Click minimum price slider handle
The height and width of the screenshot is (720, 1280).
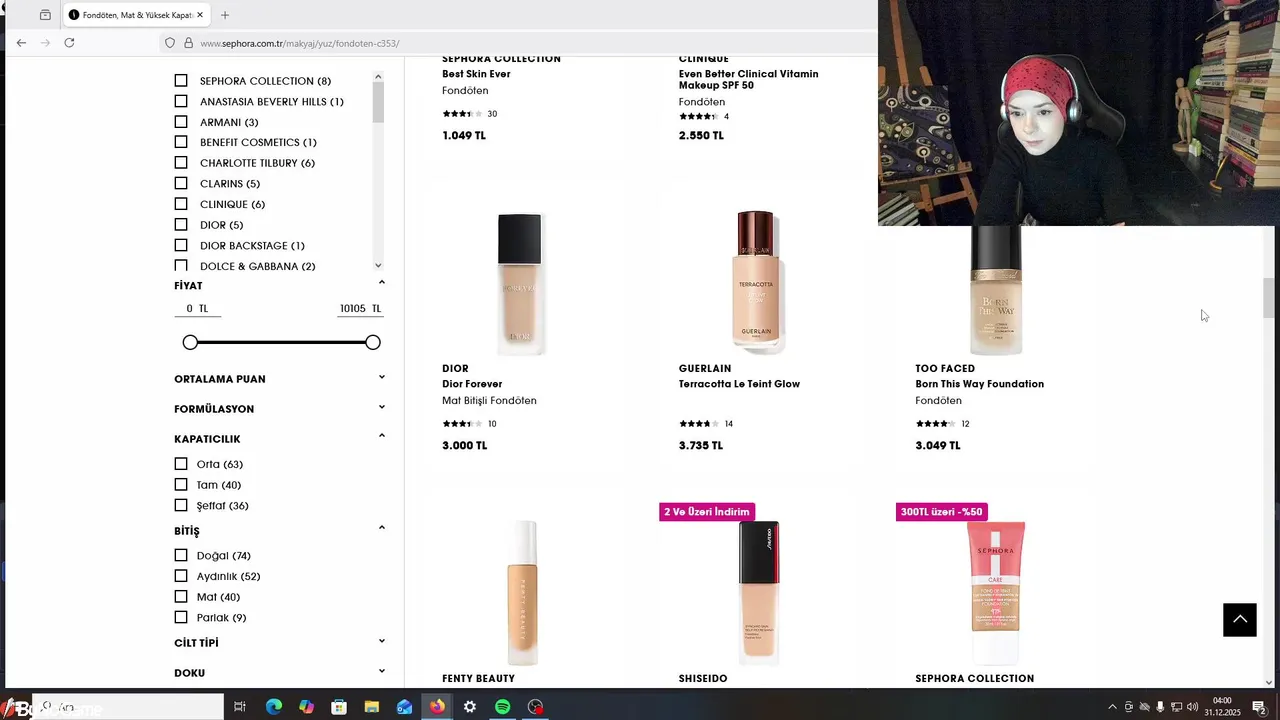[190, 342]
